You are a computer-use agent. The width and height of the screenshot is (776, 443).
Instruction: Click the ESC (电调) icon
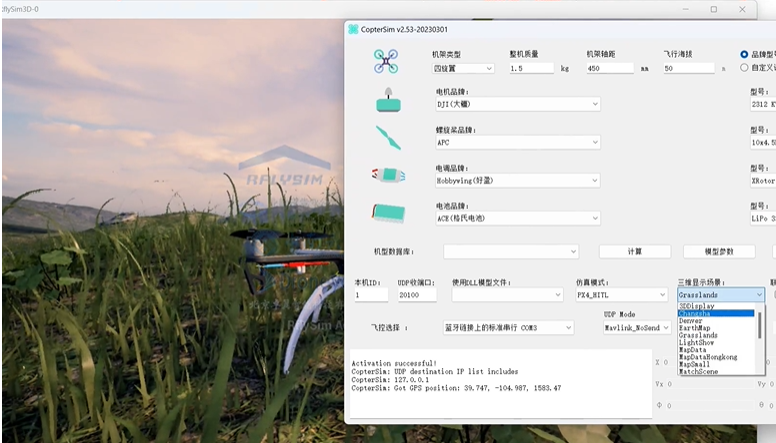[x=388, y=175]
